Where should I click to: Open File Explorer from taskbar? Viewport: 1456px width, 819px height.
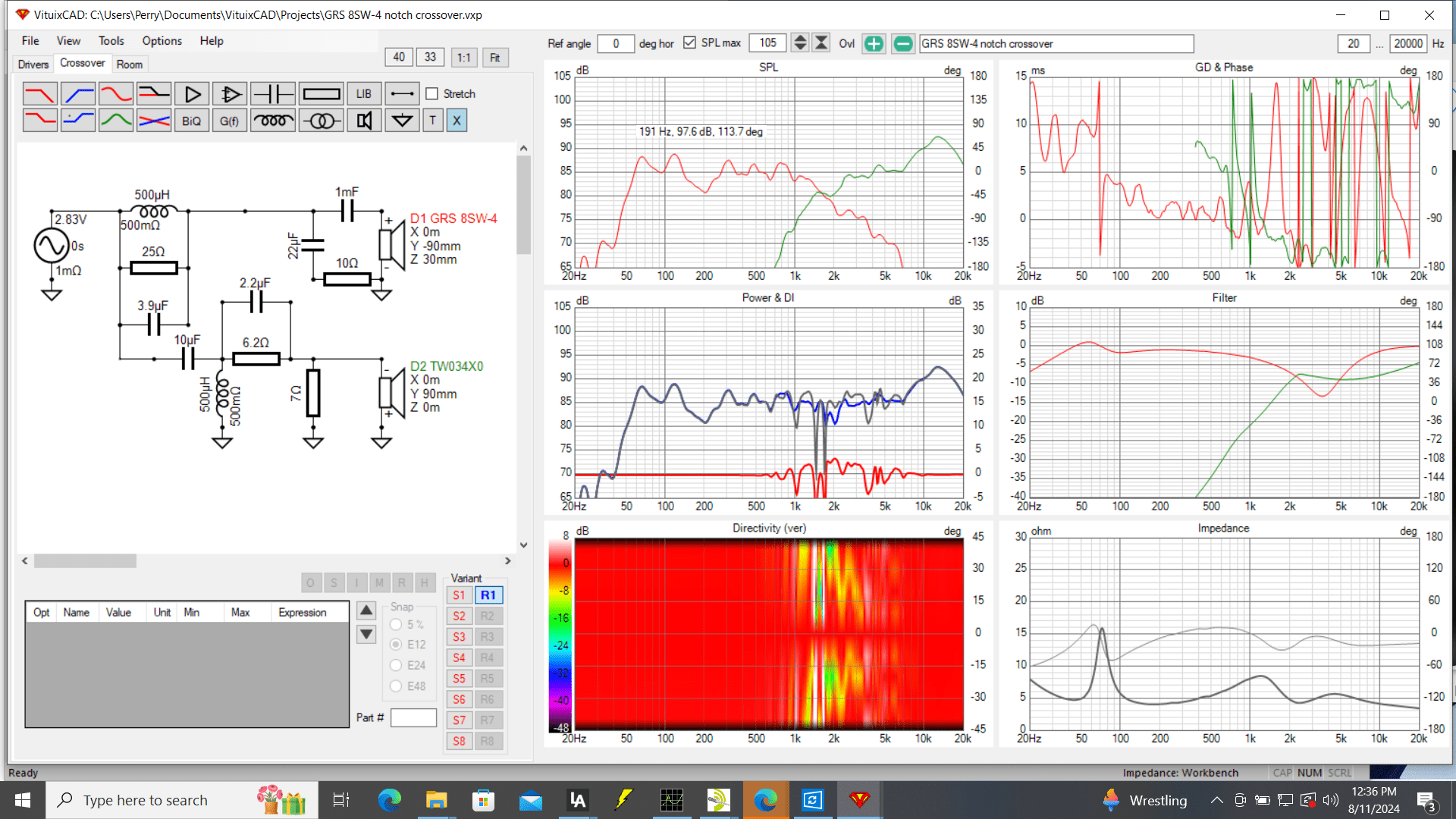(436, 800)
